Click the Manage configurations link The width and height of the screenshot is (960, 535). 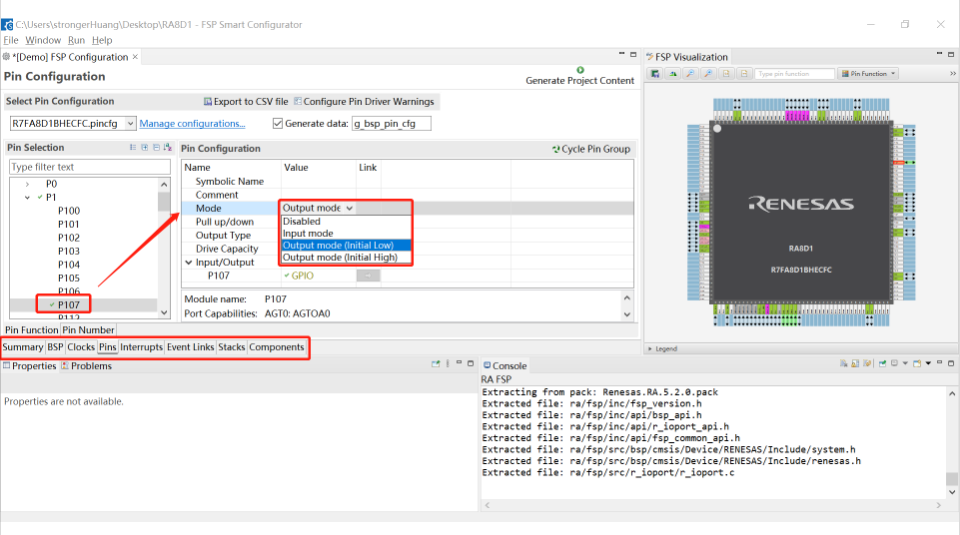click(192, 124)
